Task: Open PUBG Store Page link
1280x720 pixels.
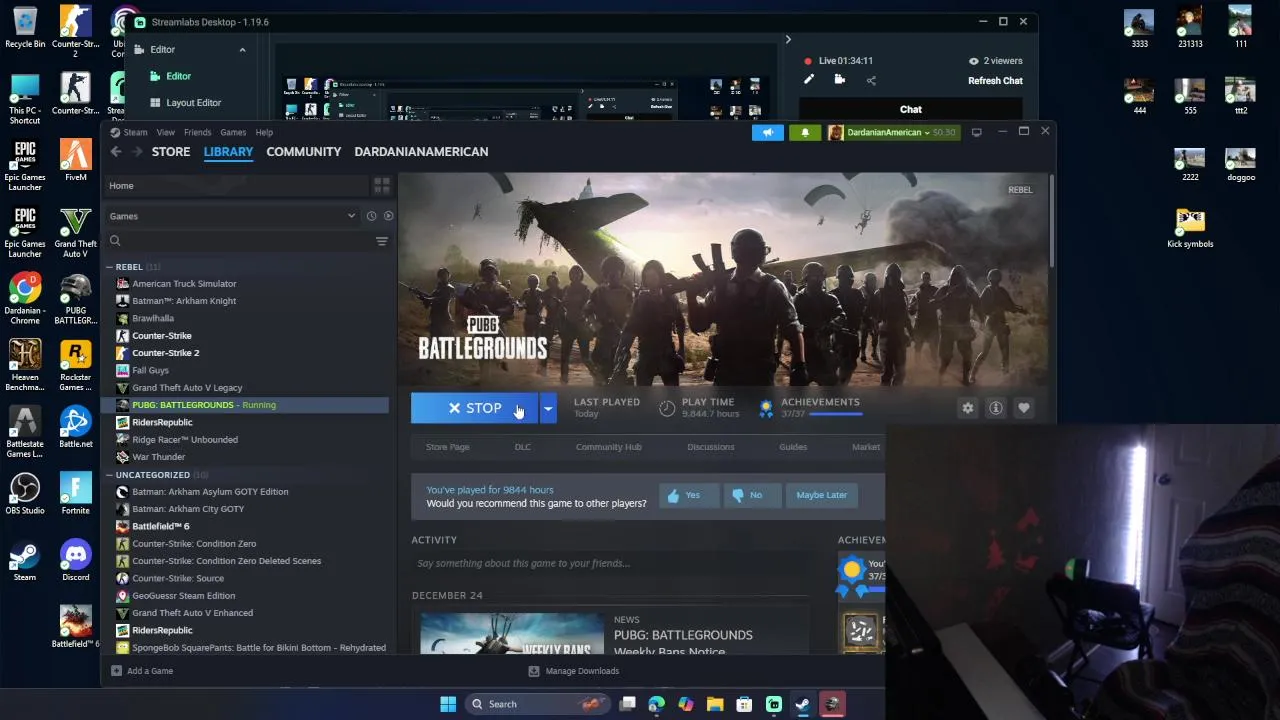Action: (447, 447)
